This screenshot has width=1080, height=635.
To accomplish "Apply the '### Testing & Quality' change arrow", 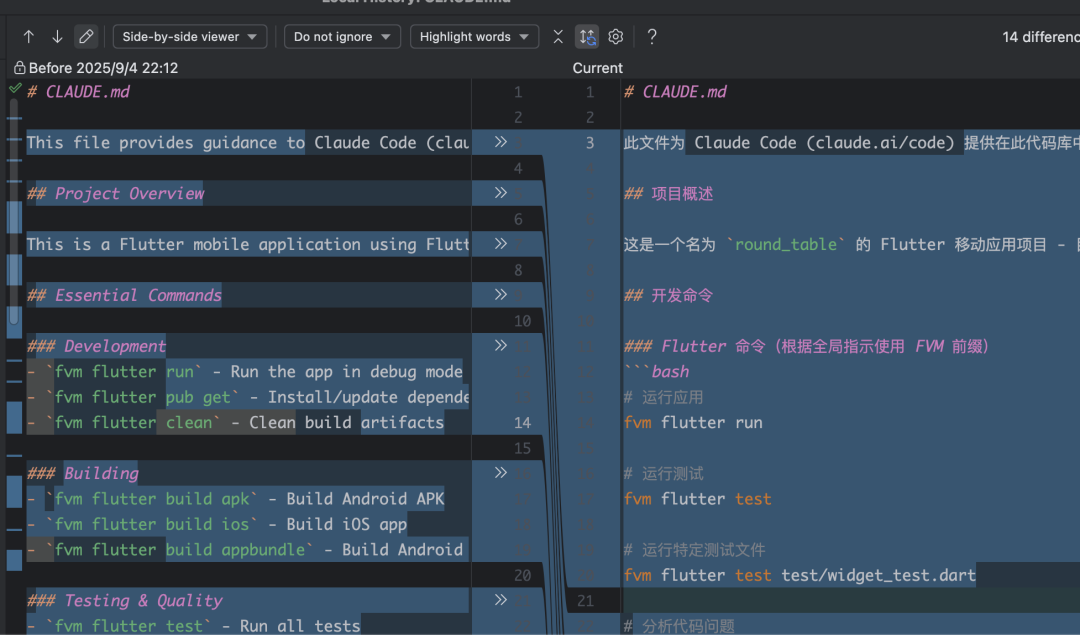I will click(501, 600).
